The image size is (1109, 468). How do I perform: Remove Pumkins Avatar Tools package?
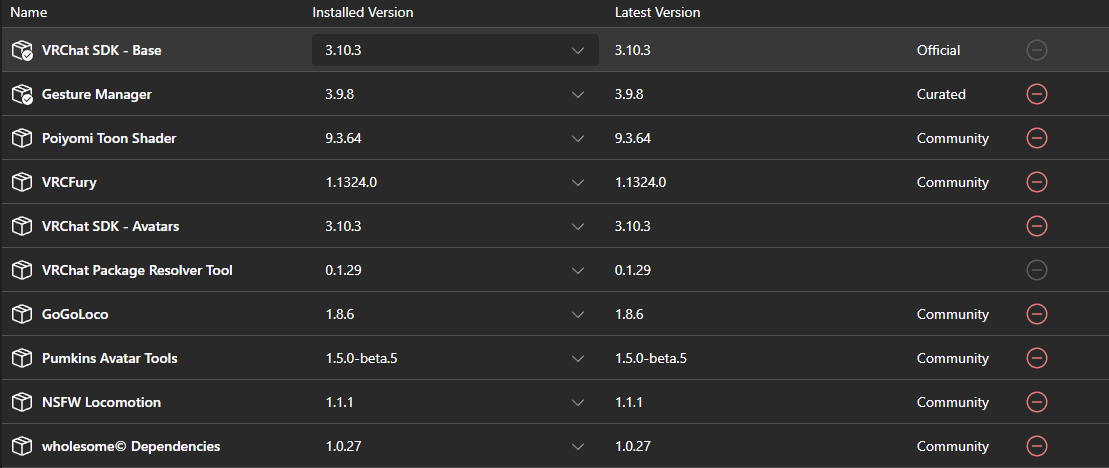(1036, 358)
